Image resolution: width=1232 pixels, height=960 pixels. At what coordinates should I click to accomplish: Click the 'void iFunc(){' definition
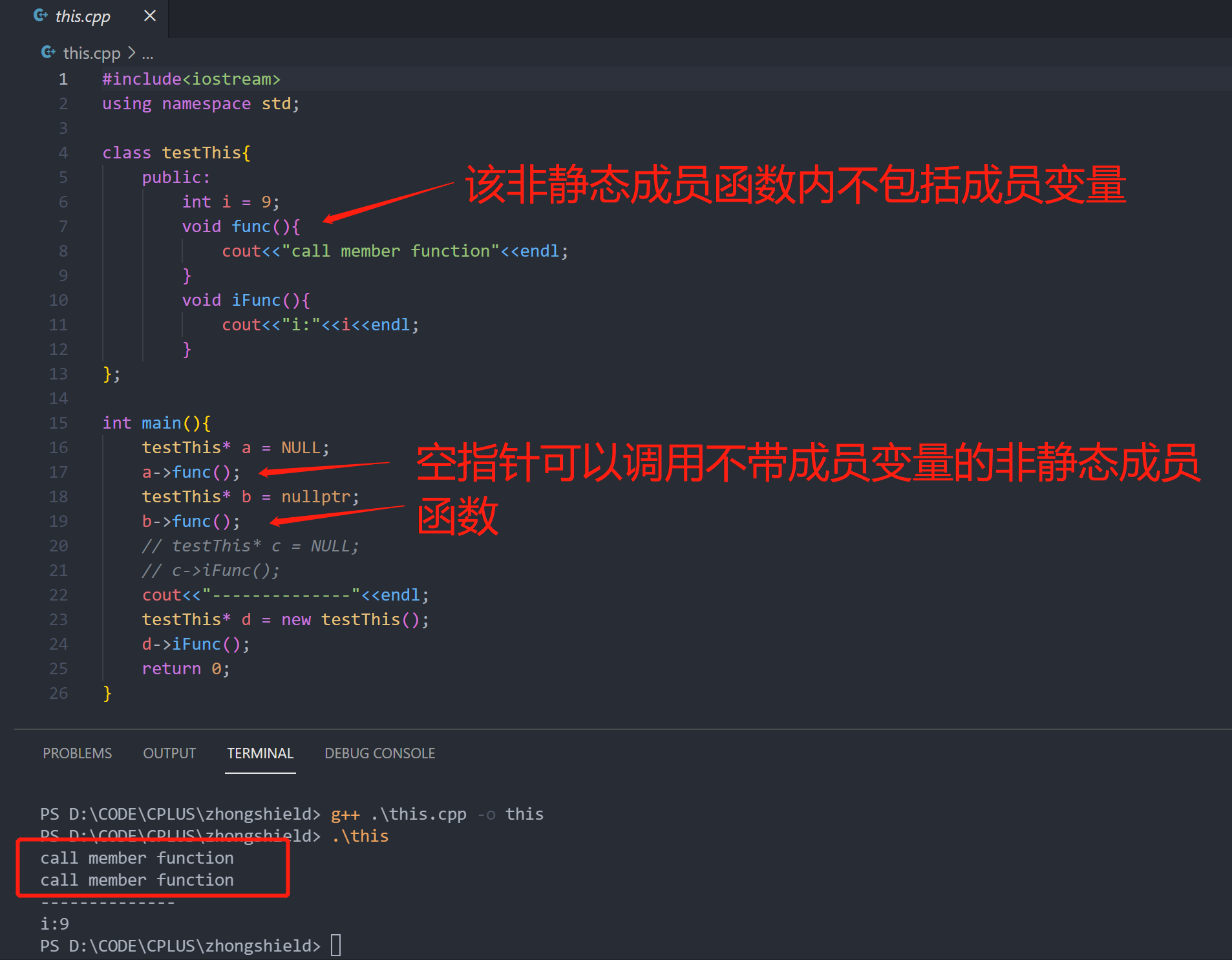246,300
